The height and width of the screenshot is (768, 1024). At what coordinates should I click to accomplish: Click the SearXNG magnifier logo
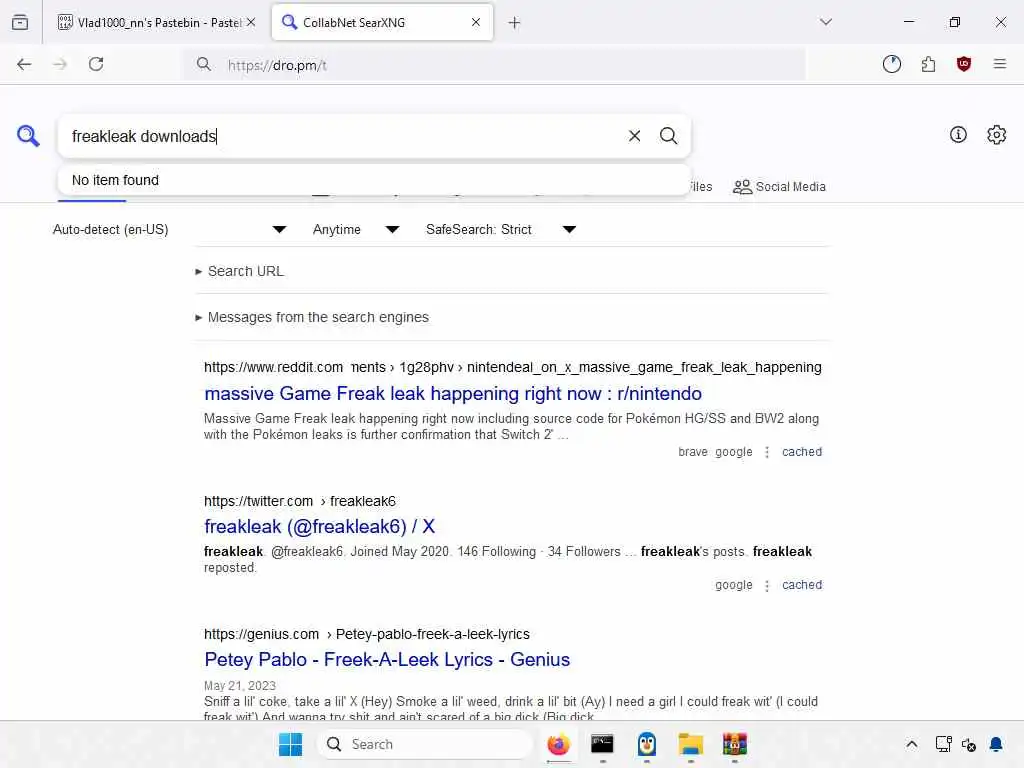tap(28, 136)
